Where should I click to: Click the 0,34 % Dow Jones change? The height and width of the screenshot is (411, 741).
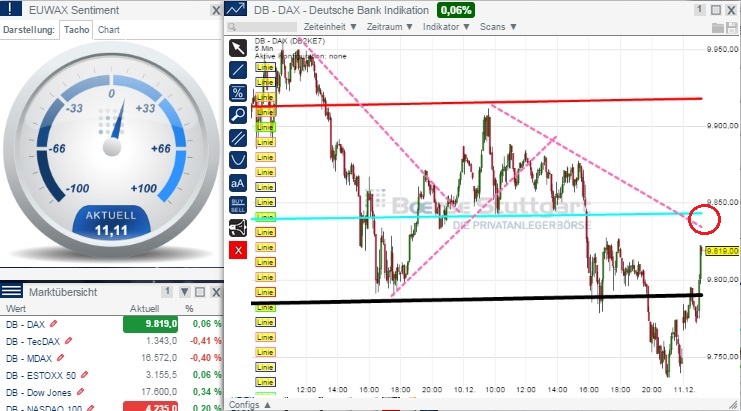click(x=207, y=392)
